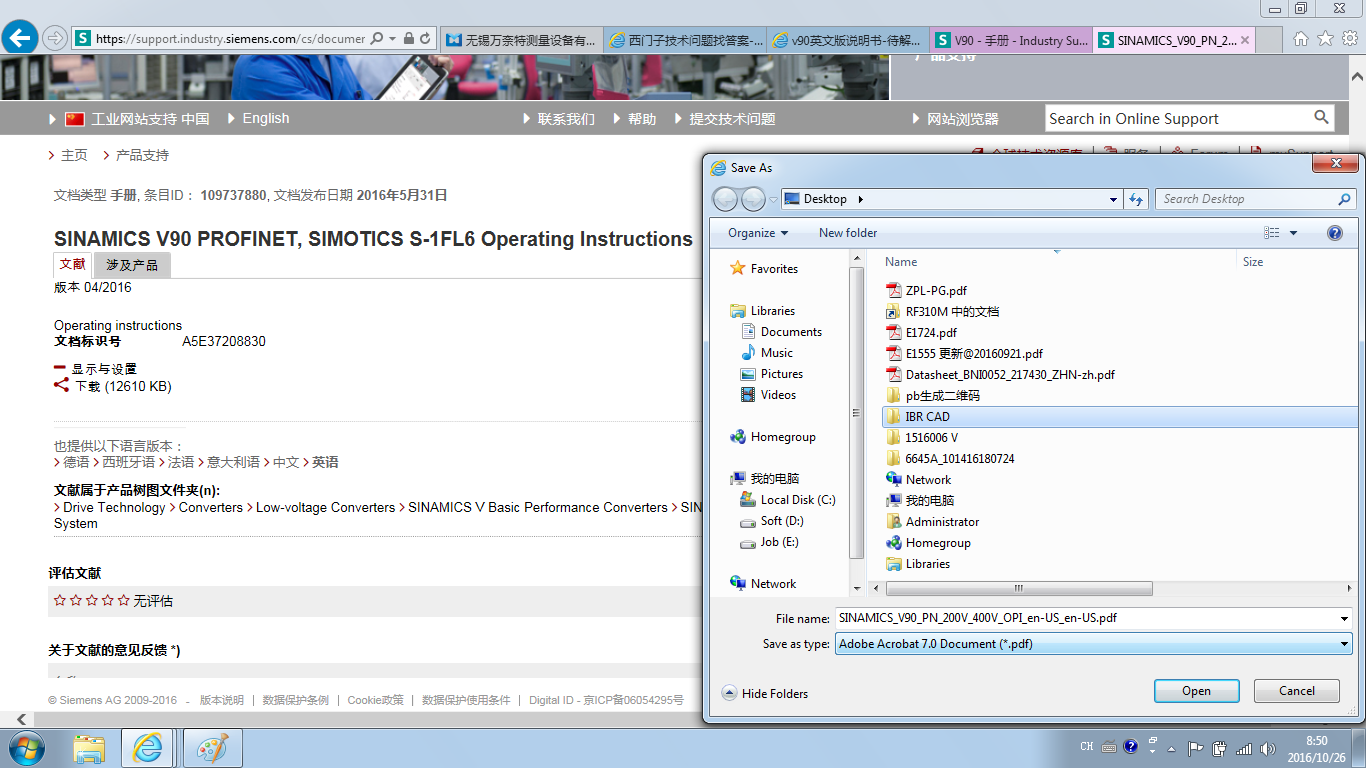Screen dimensions: 1366x768
Task: Open the browser Home page icon
Action: click(1300, 38)
